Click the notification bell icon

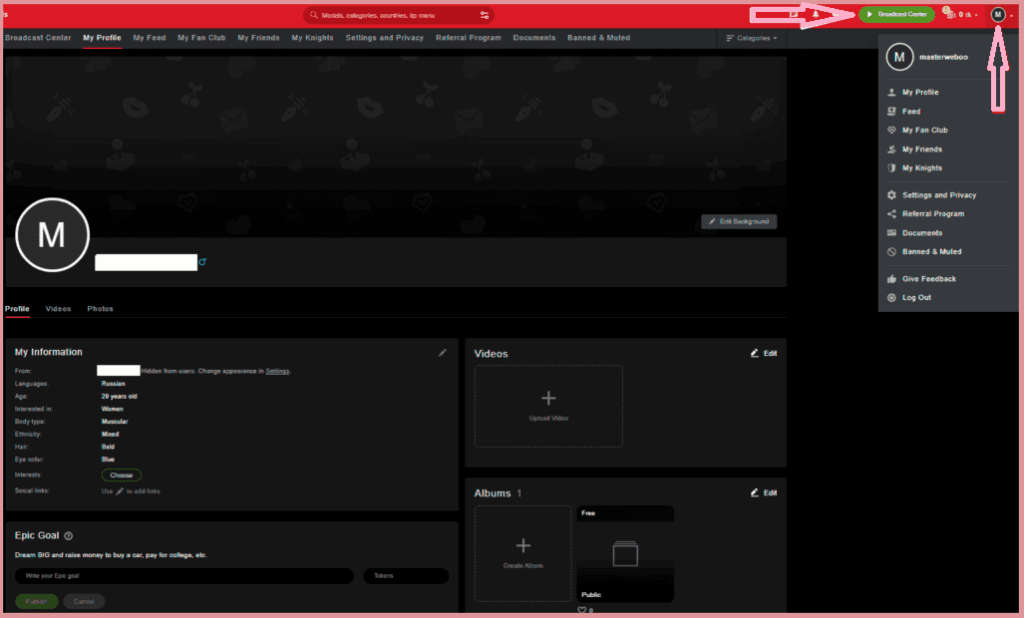[816, 15]
